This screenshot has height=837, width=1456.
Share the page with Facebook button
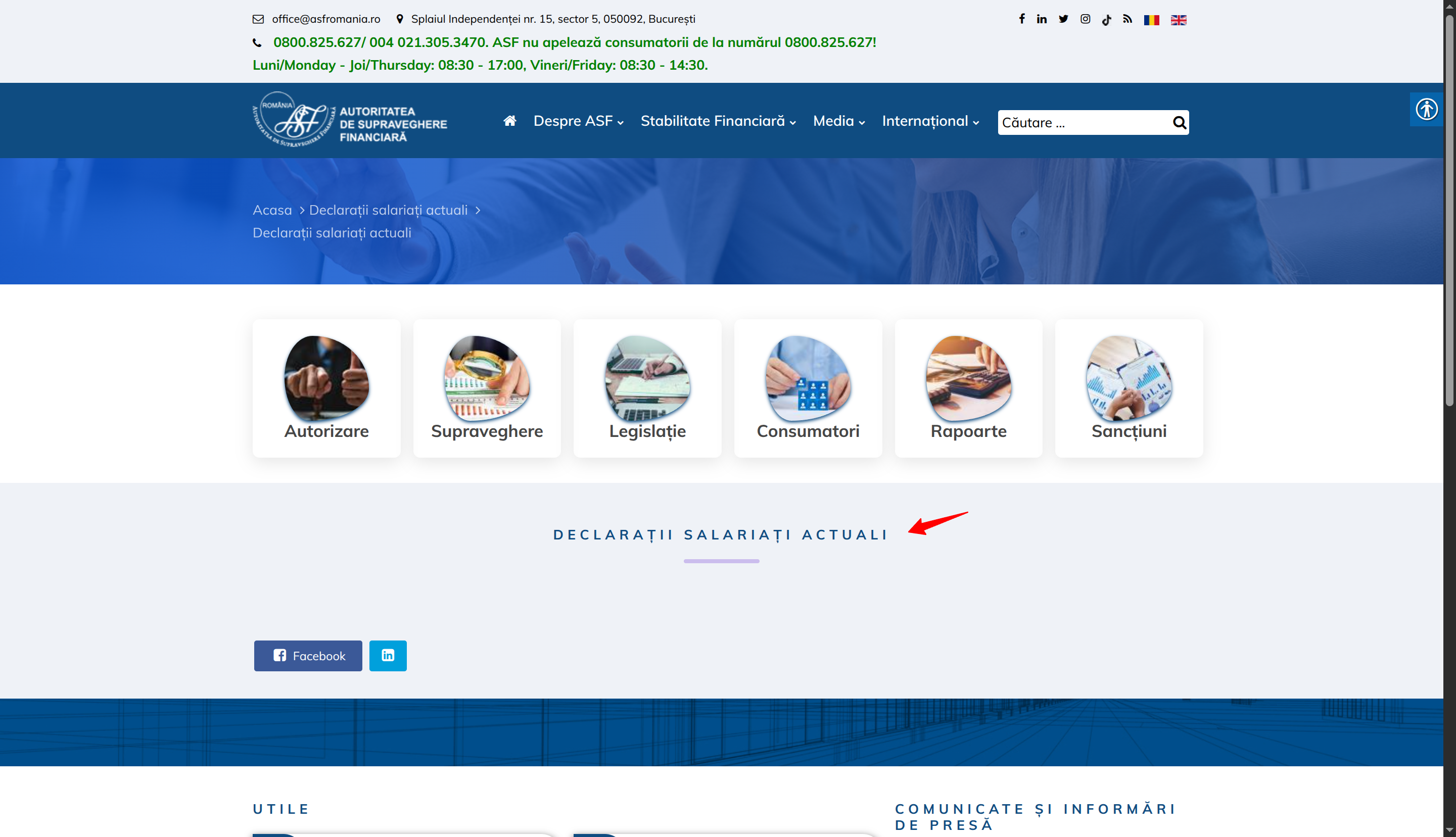pos(308,656)
